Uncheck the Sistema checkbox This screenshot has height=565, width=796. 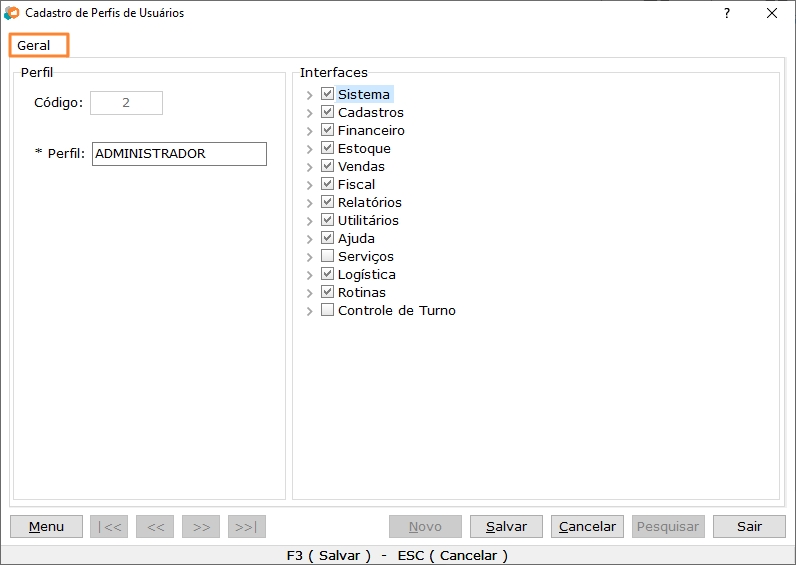pos(327,94)
